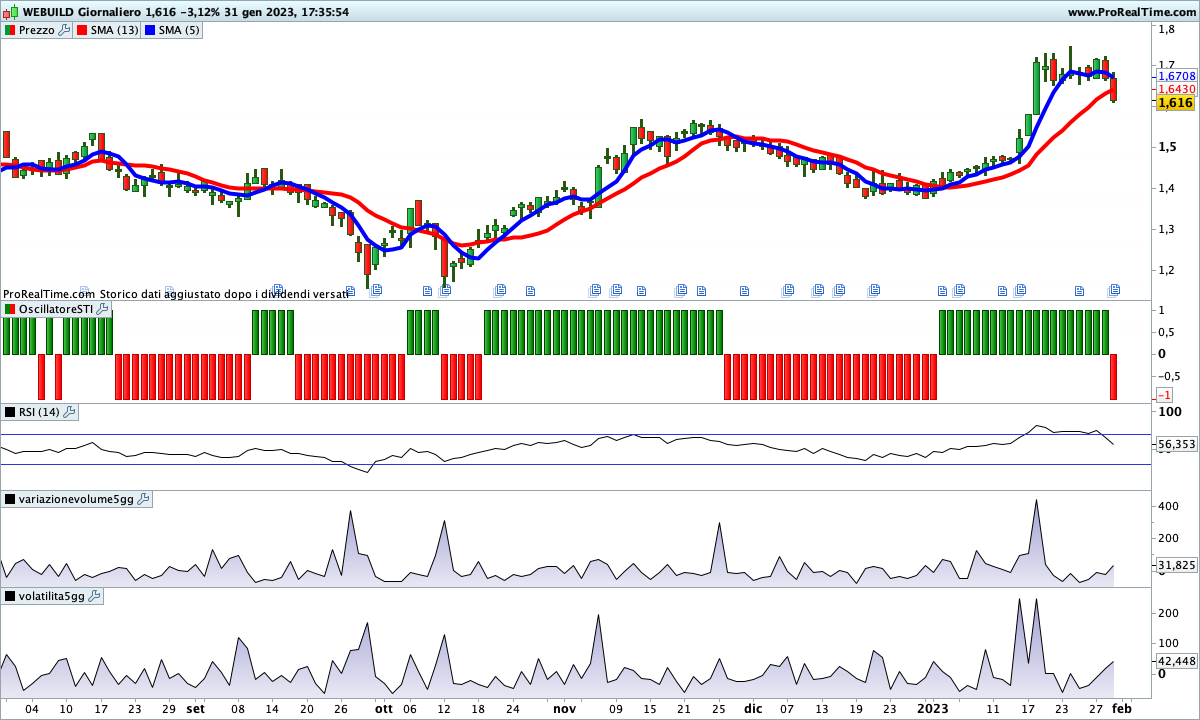The height and width of the screenshot is (720, 1200).
Task: Open OscillatoreSTI settings wrench icon
Action: (102, 309)
